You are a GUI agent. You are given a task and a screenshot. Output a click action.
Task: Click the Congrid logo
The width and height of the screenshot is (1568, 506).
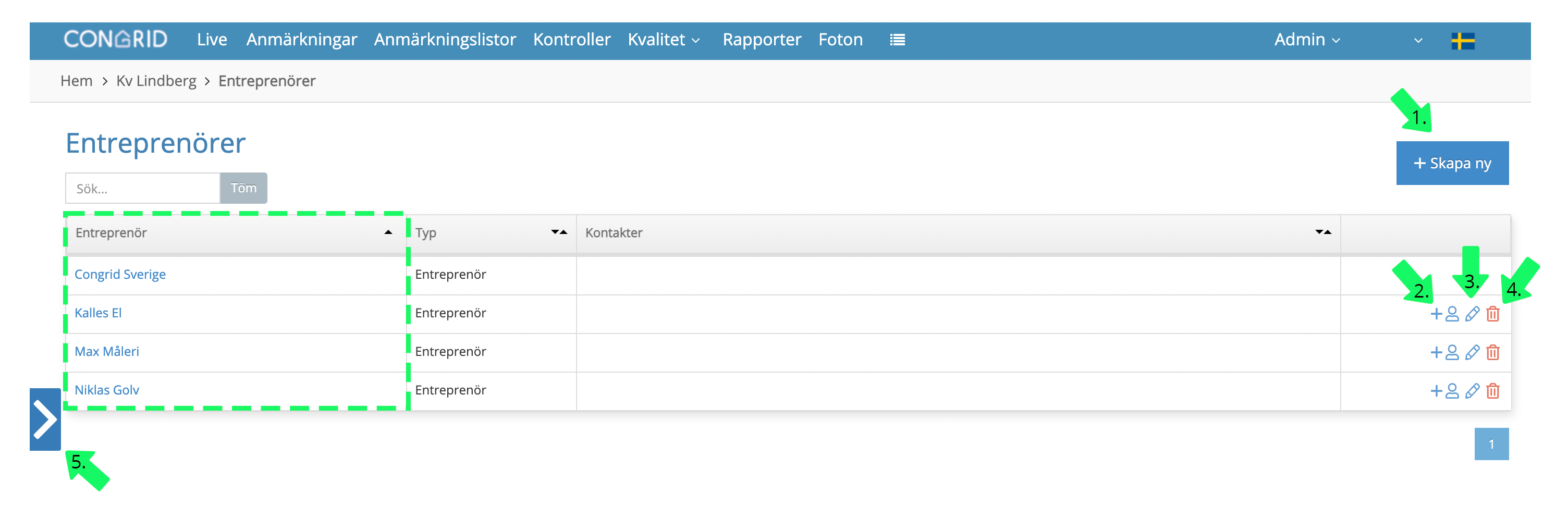pos(116,40)
